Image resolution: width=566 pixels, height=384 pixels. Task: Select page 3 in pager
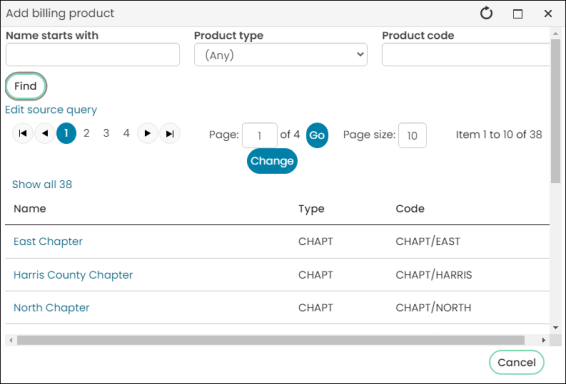[106, 133]
